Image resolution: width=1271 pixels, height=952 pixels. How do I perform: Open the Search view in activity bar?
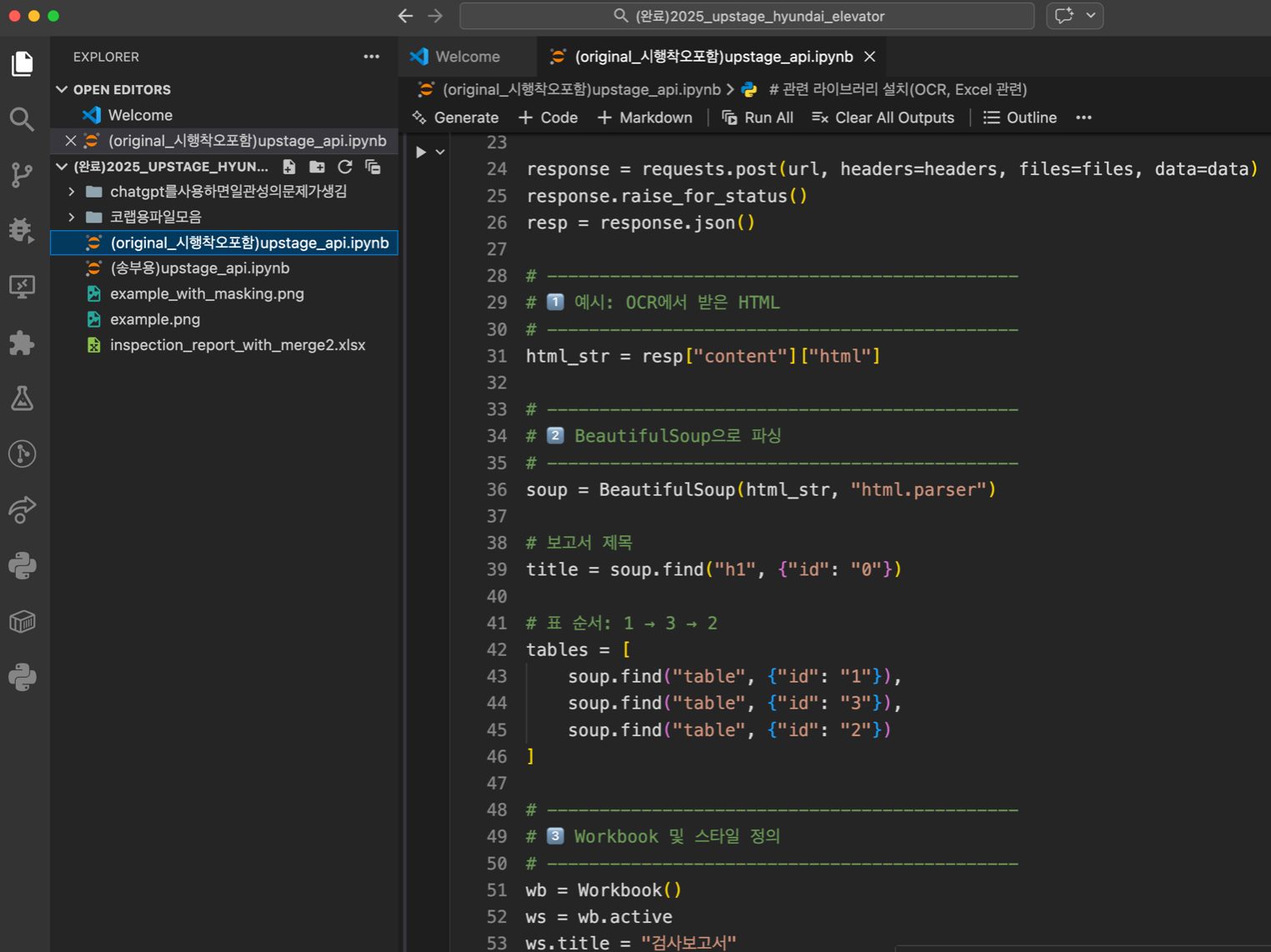[23, 119]
